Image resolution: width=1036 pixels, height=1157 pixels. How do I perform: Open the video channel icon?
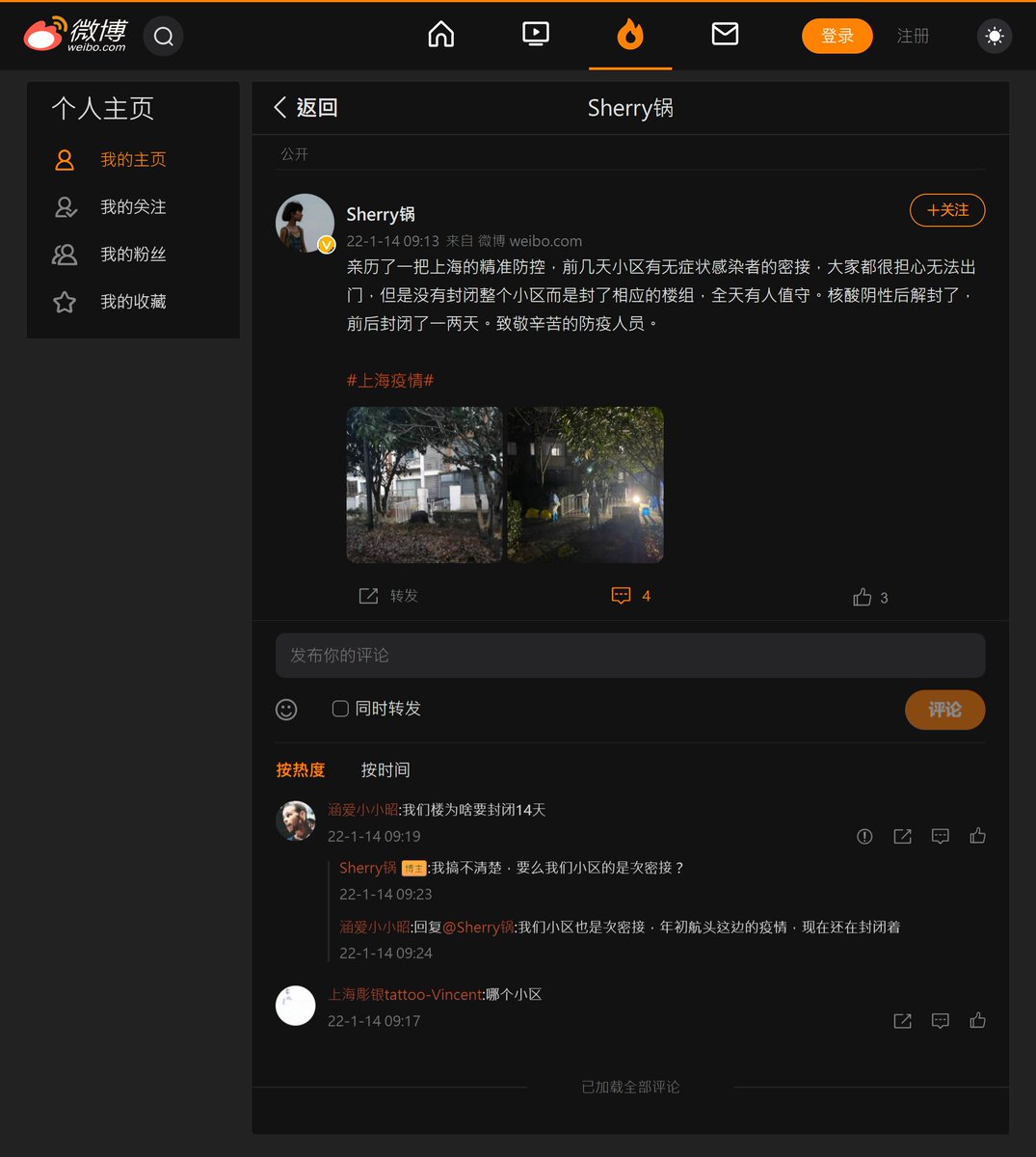(x=535, y=35)
